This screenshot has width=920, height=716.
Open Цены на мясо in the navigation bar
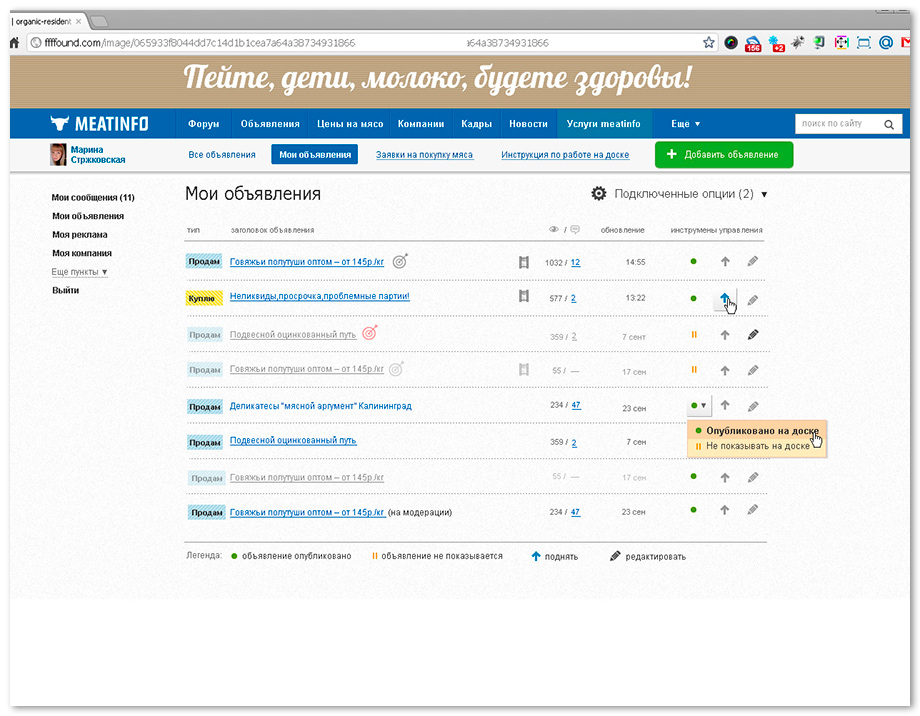[x=350, y=124]
